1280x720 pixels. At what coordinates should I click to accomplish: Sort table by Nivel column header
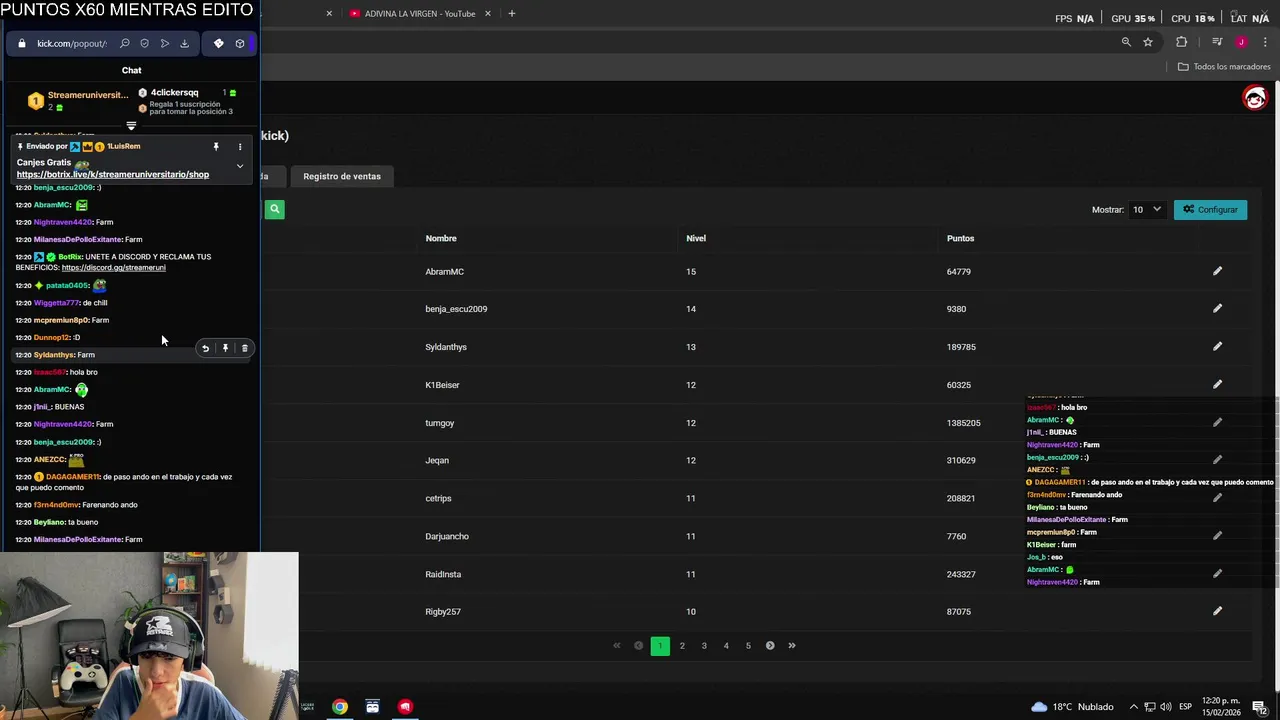[696, 238]
